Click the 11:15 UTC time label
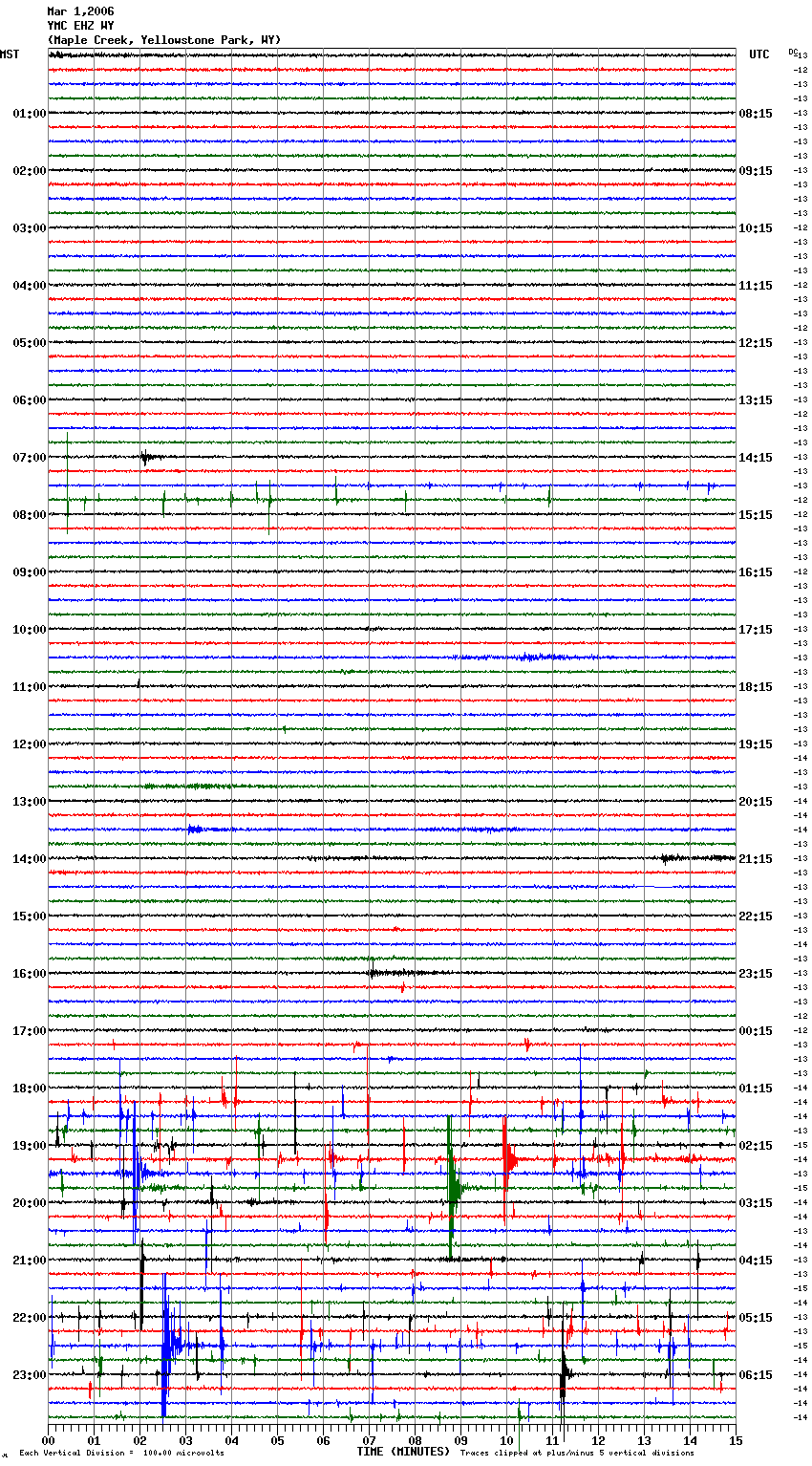This screenshot has height=1466, width=812. click(x=756, y=286)
